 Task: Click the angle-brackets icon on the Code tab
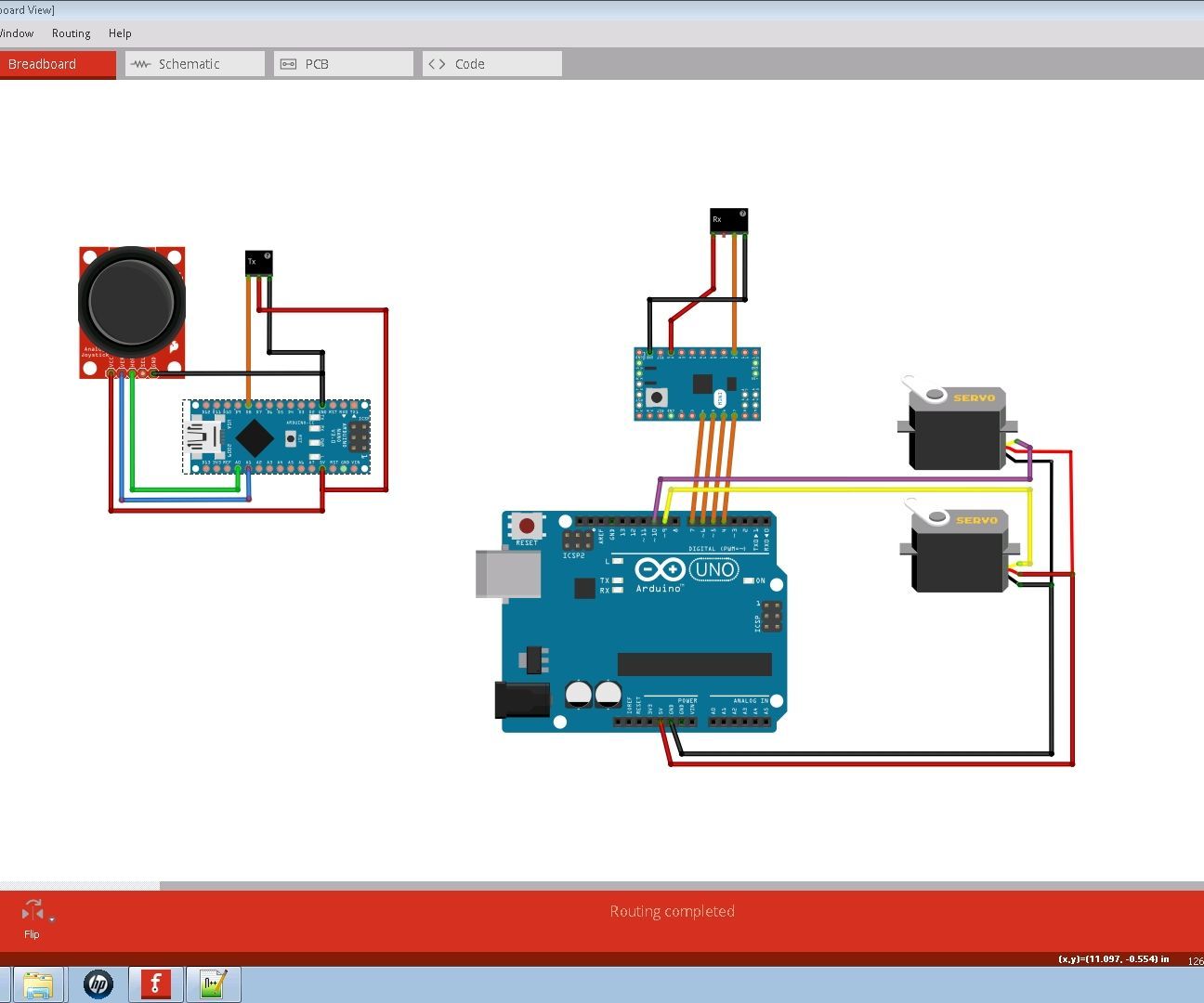click(437, 63)
